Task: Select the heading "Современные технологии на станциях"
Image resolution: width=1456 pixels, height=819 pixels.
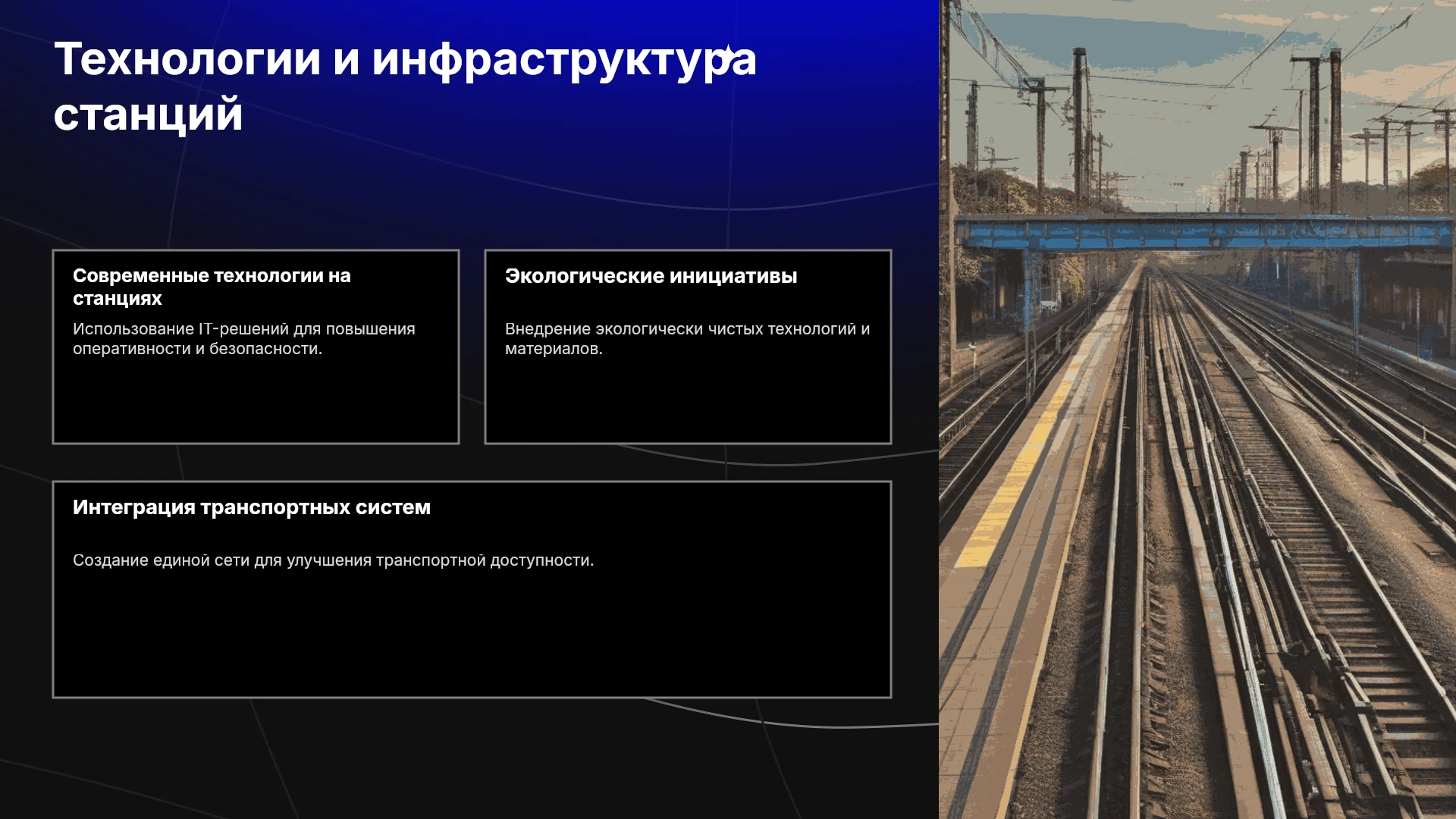Action: 212,287
